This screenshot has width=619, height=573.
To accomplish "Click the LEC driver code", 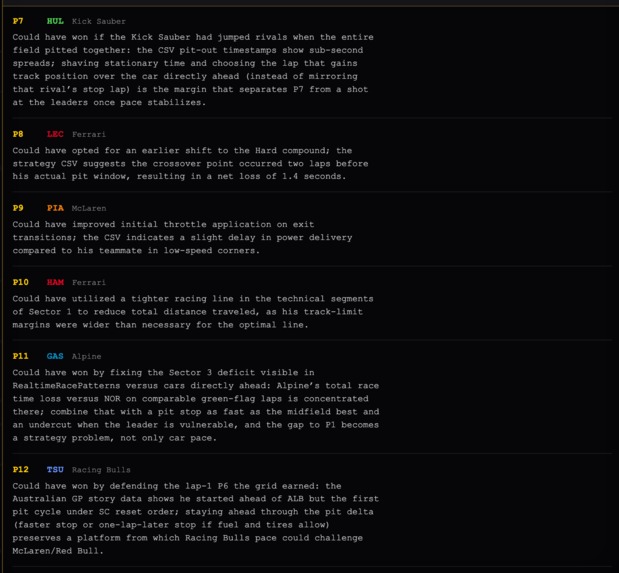I will (x=55, y=134).
